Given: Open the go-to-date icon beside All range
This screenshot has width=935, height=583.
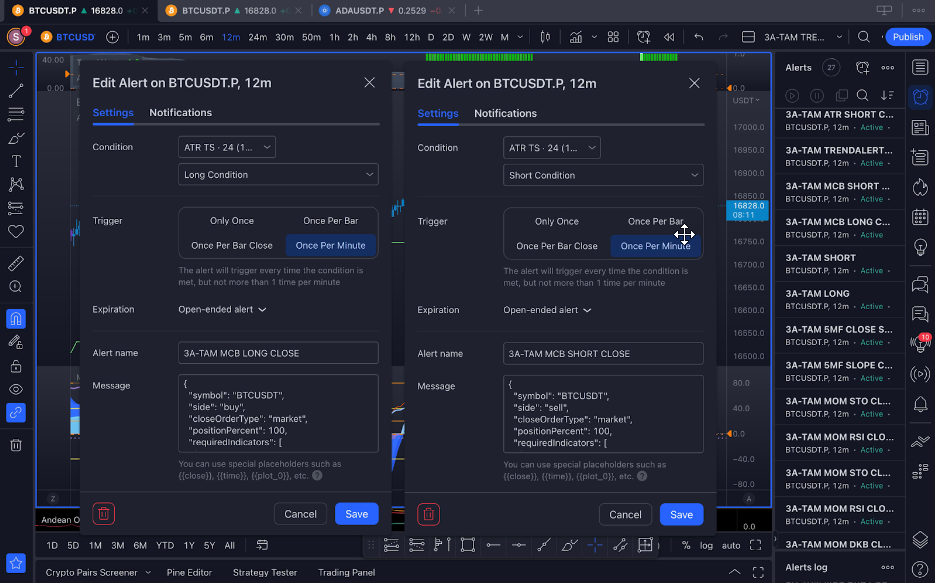Looking at the screenshot, I should point(262,545).
